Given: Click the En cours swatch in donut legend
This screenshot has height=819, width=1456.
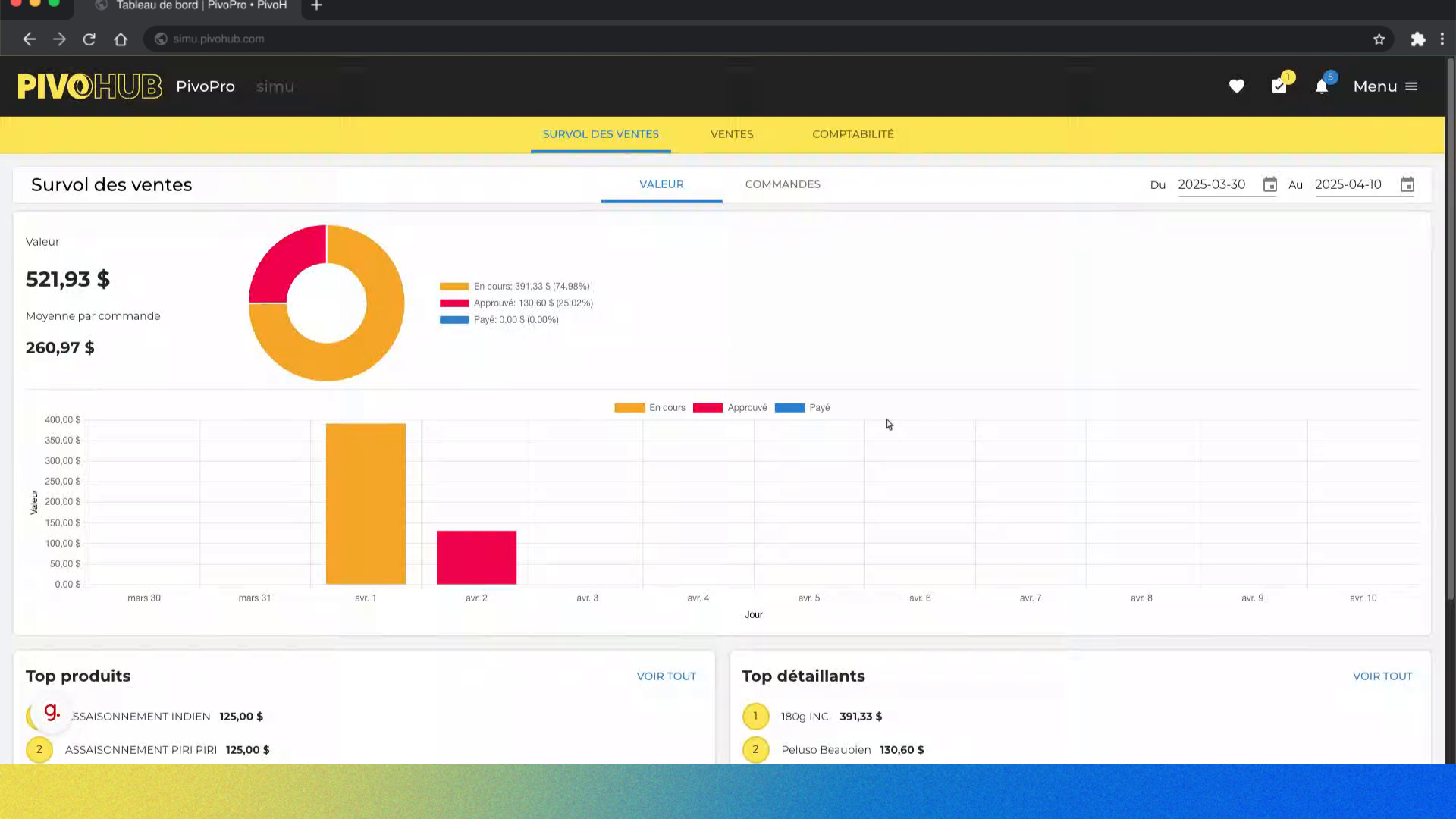Looking at the screenshot, I should [454, 287].
